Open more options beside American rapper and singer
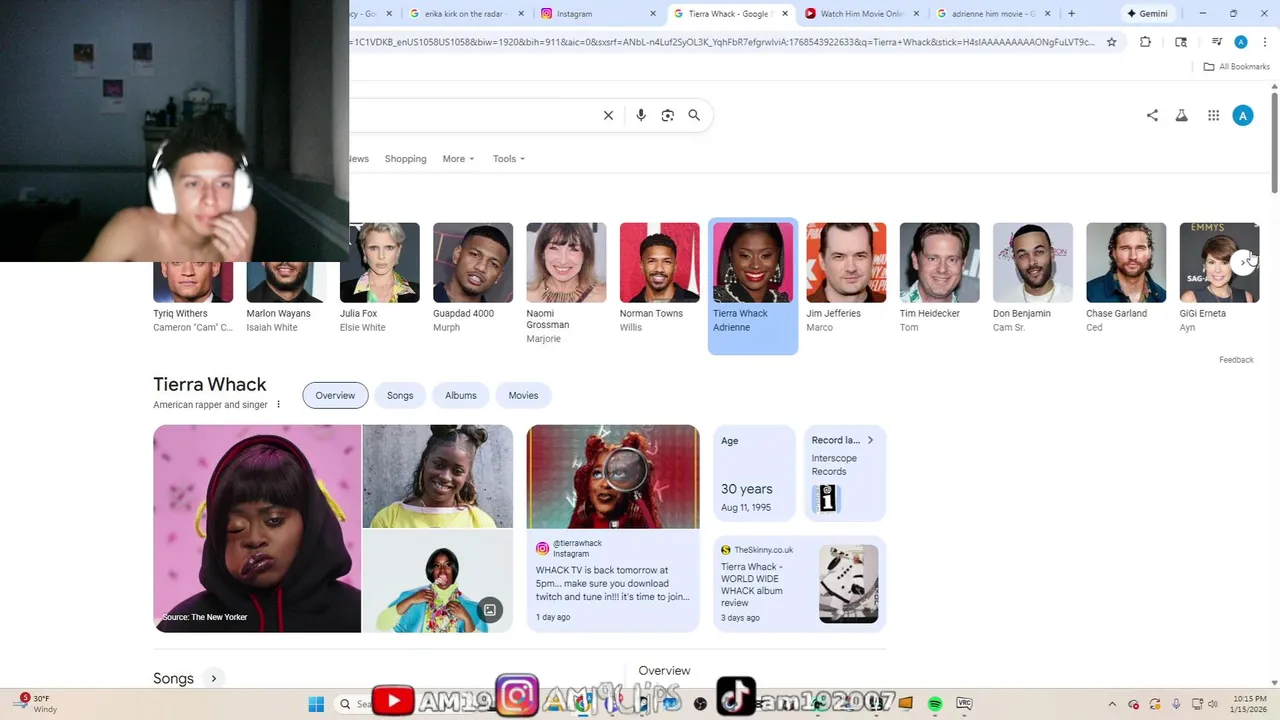 [x=279, y=405]
